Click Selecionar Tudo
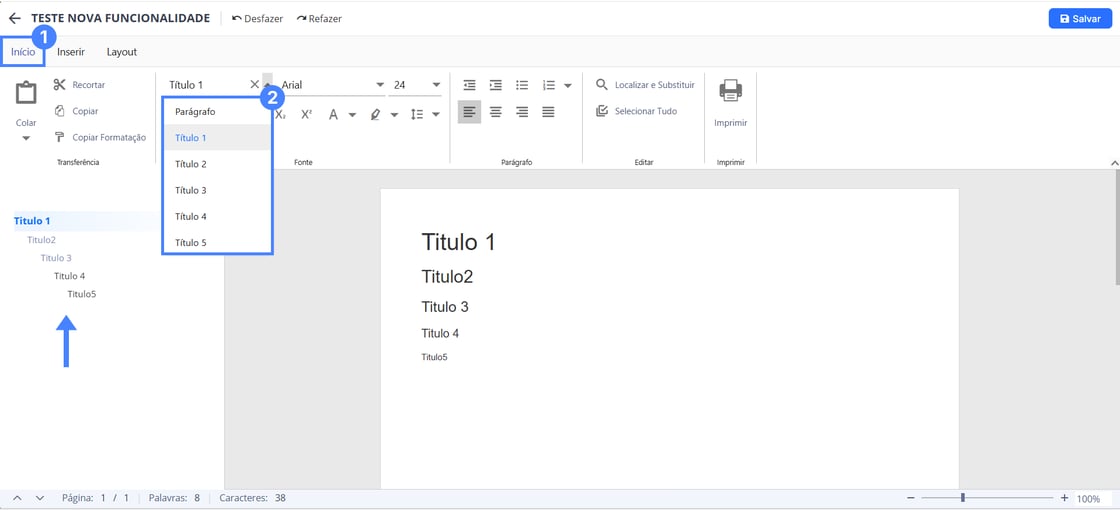Screen dimensions: 1120x510 636,111
